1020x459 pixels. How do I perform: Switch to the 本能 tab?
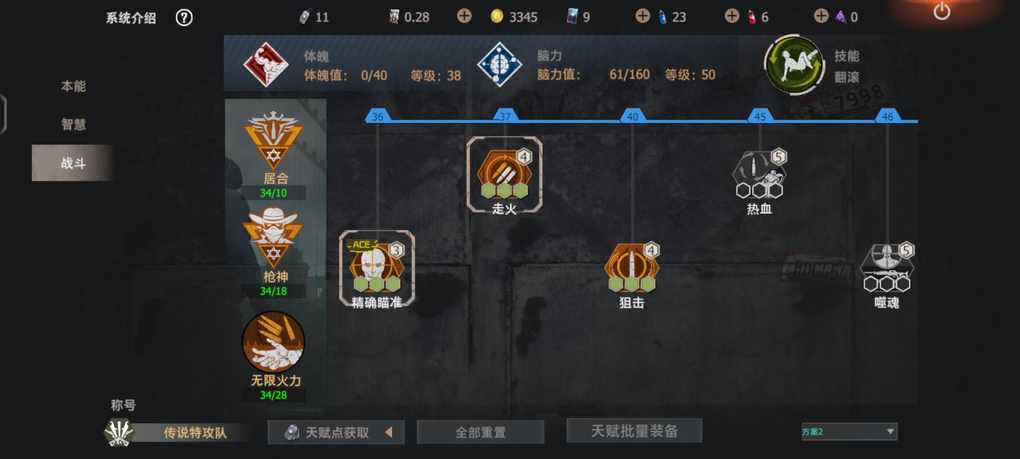click(x=73, y=86)
